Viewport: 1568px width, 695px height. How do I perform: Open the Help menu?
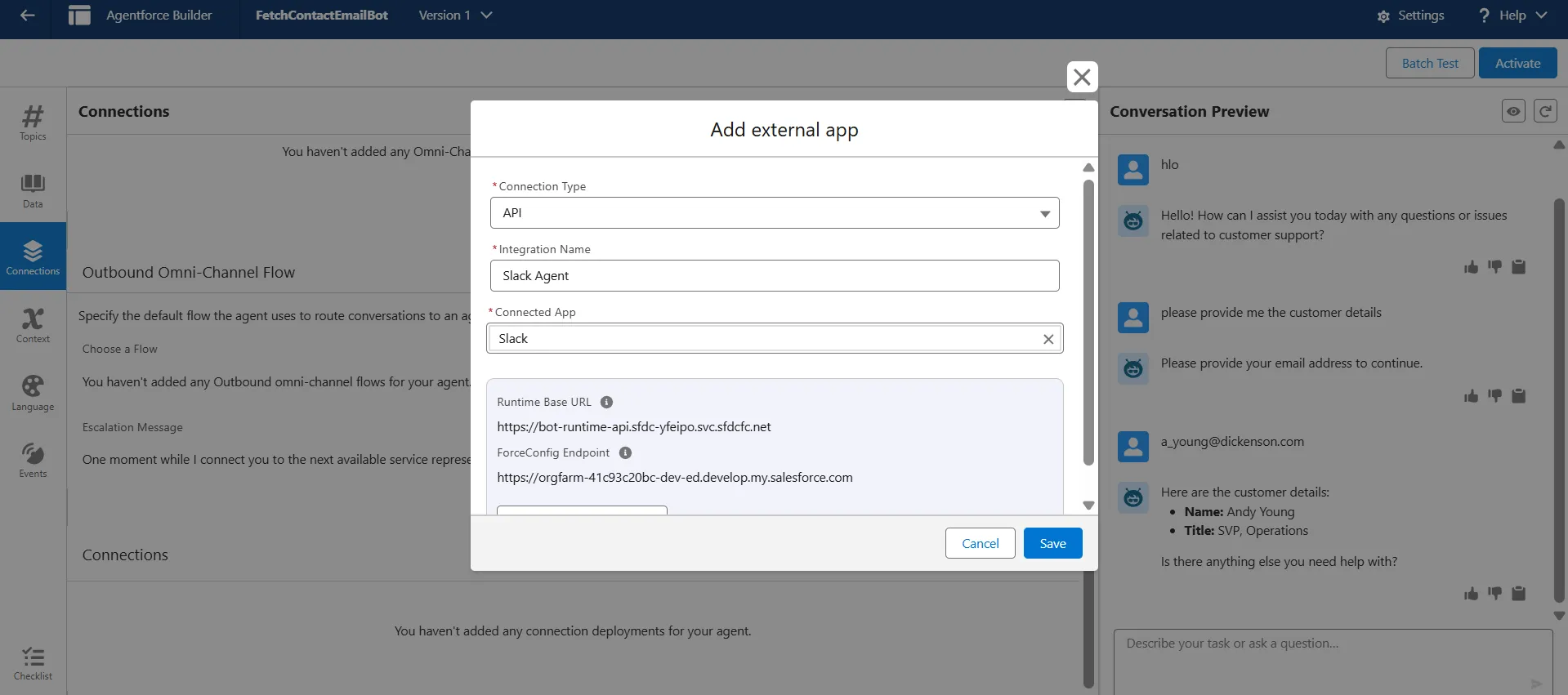tap(1512, 16)
